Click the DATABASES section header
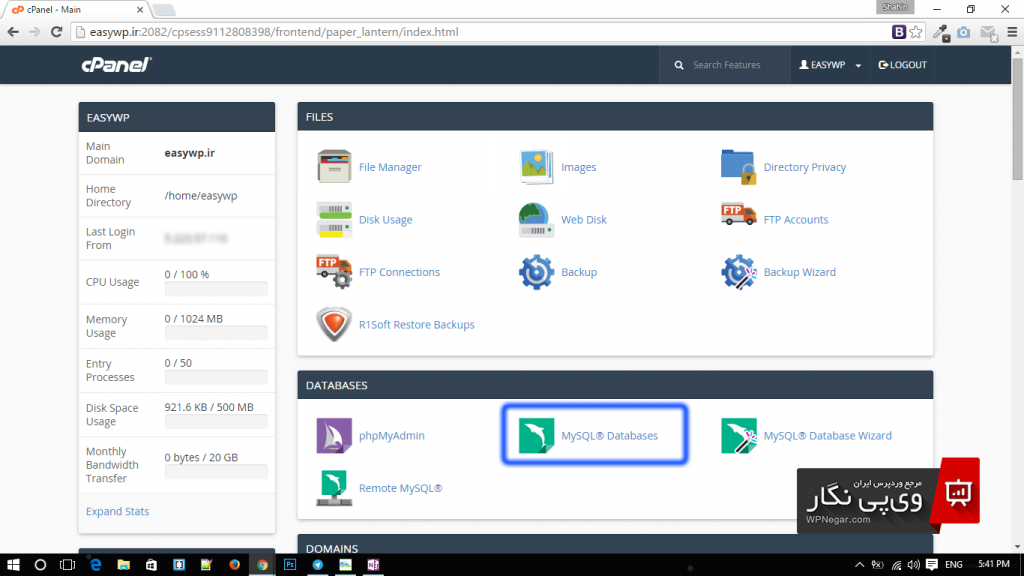Viewport: 1024px width, 576px height. click(x=615, y=385)
